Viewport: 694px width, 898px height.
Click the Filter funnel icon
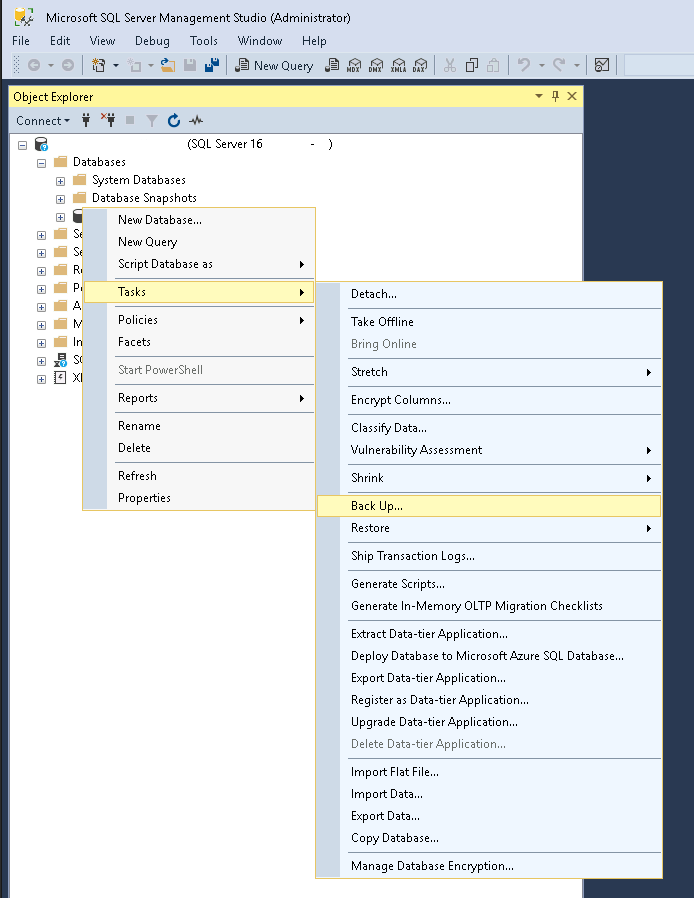coord(152,120)
